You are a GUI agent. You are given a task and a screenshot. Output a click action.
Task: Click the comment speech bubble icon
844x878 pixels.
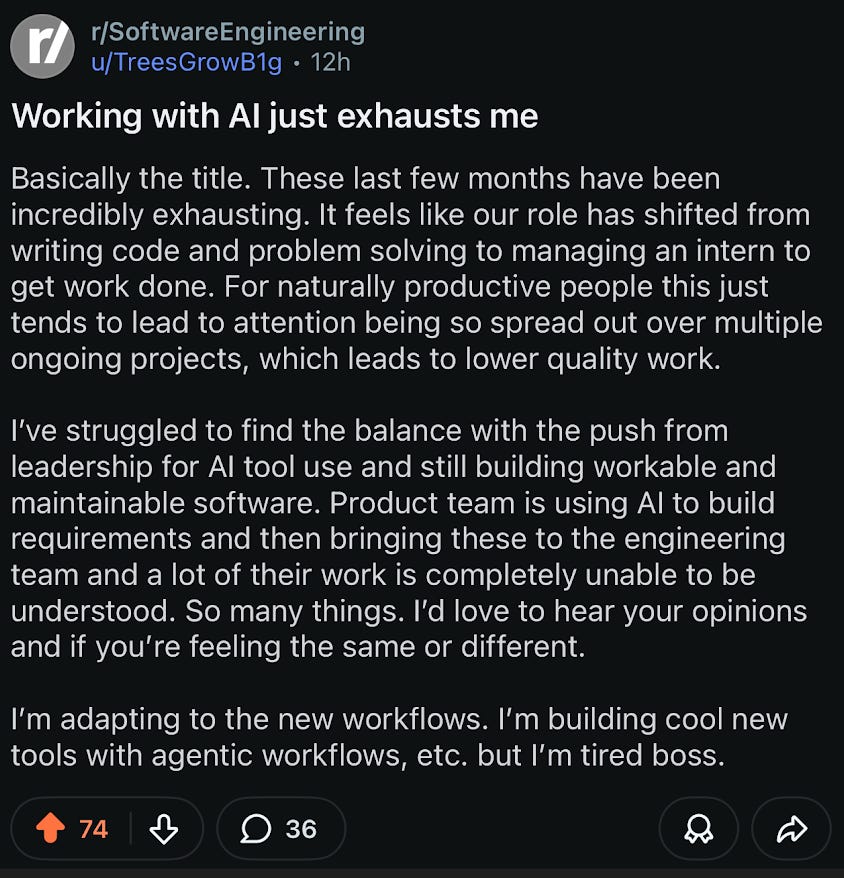(257, 828)
